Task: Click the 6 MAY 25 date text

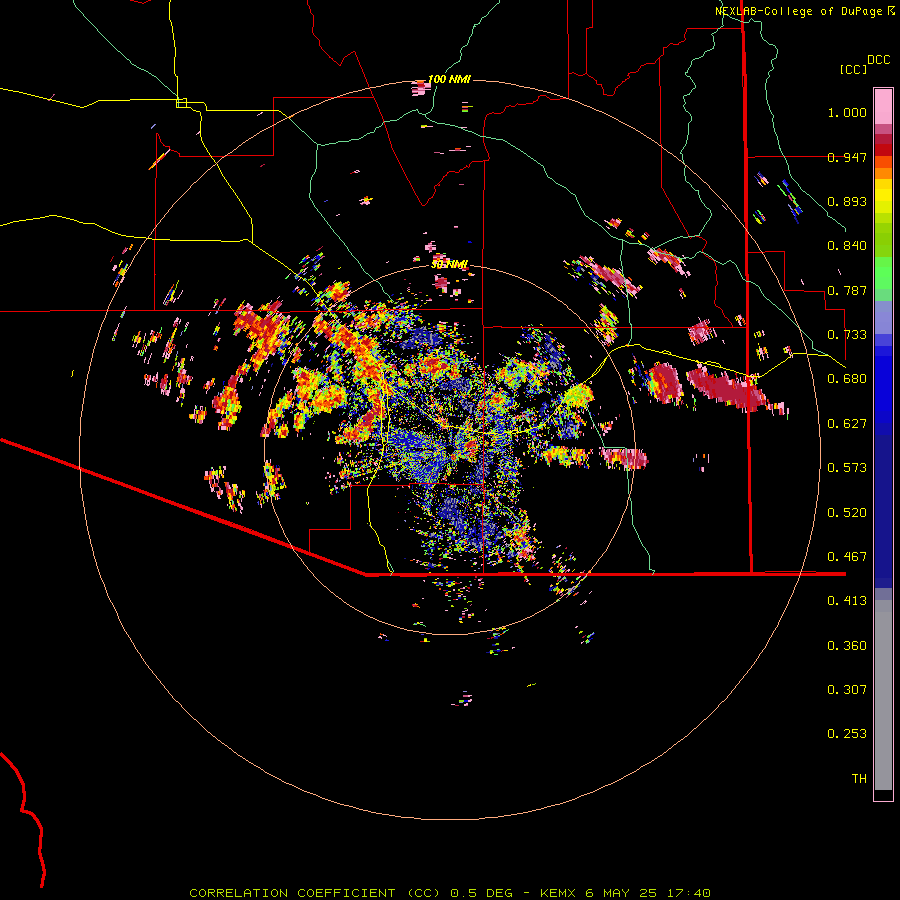Action: pyautogui.click(x=621, y=893)
